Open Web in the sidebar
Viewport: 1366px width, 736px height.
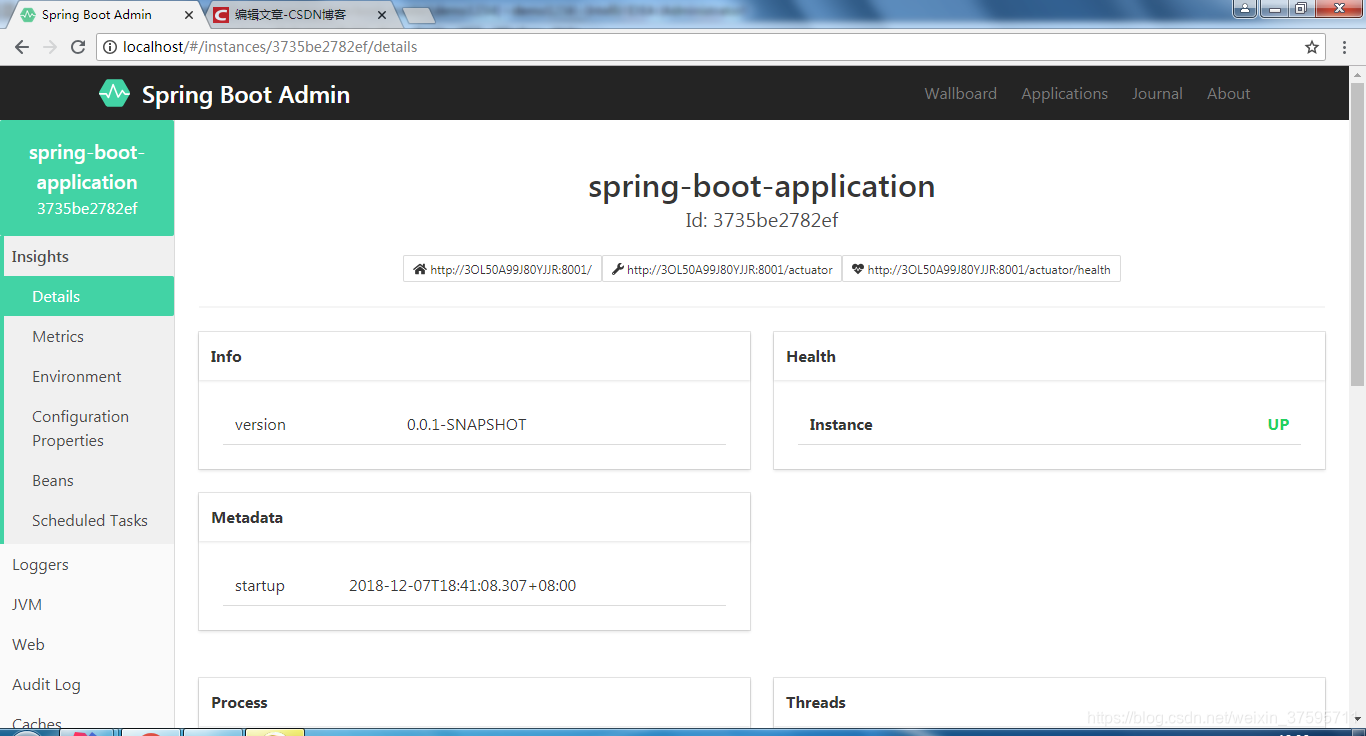pos(87,644)
